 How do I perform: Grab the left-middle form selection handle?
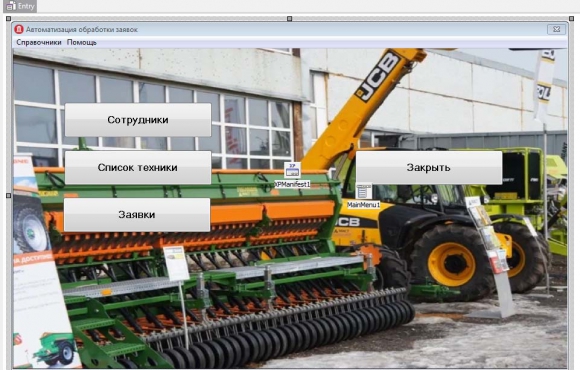(9, 195)
